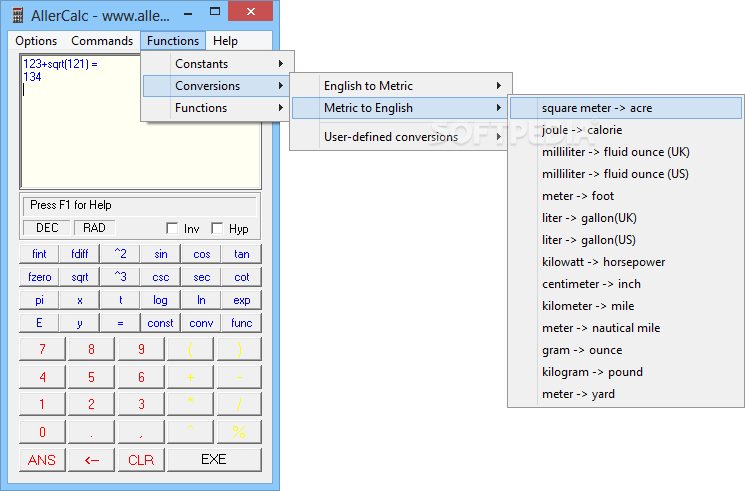The height and width of the screenshot is (491, 745).
Task: Insert the sqrt function
Action: [x=79, y=277]
